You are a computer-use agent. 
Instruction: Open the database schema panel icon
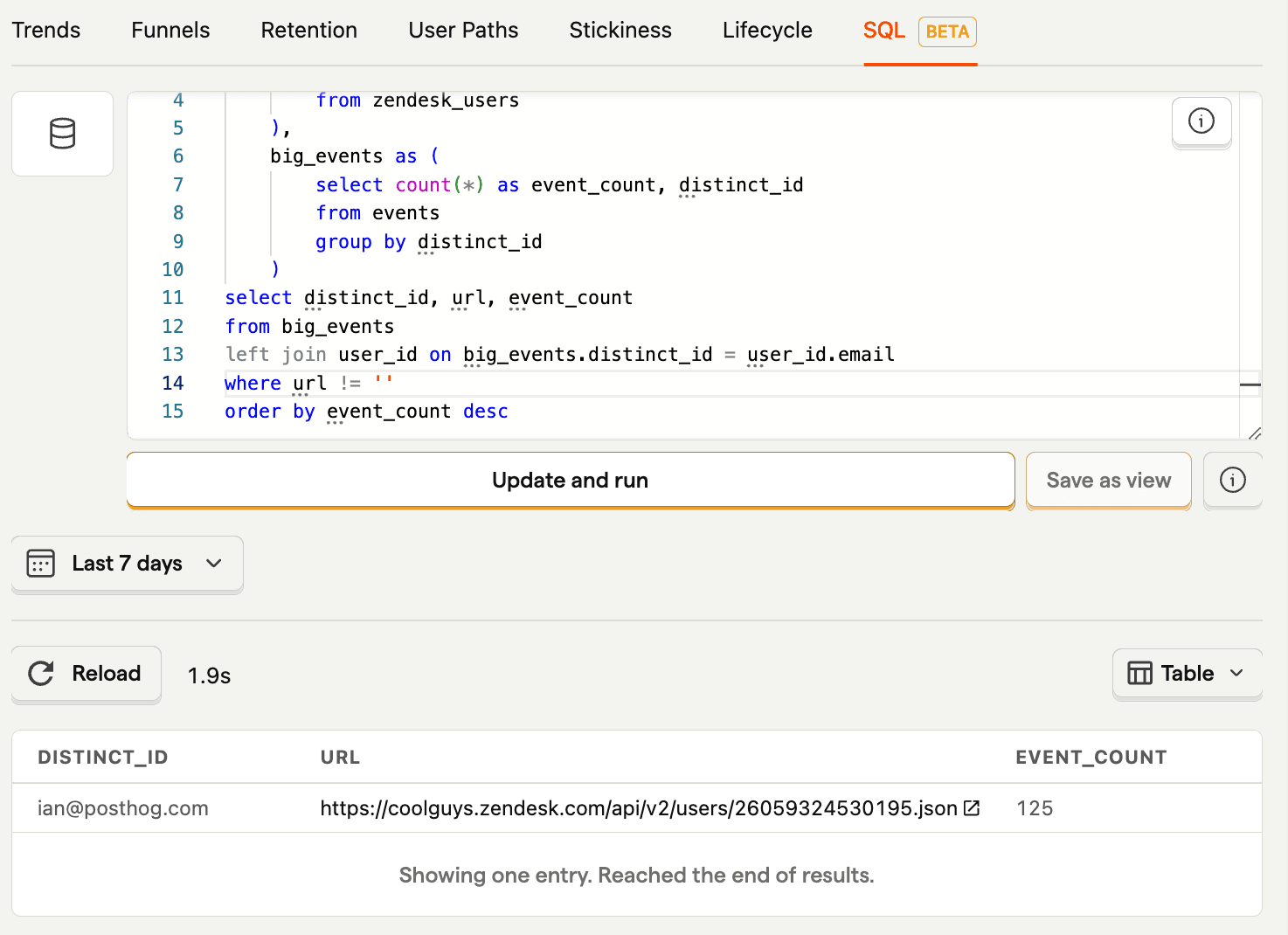coord(62,134)
